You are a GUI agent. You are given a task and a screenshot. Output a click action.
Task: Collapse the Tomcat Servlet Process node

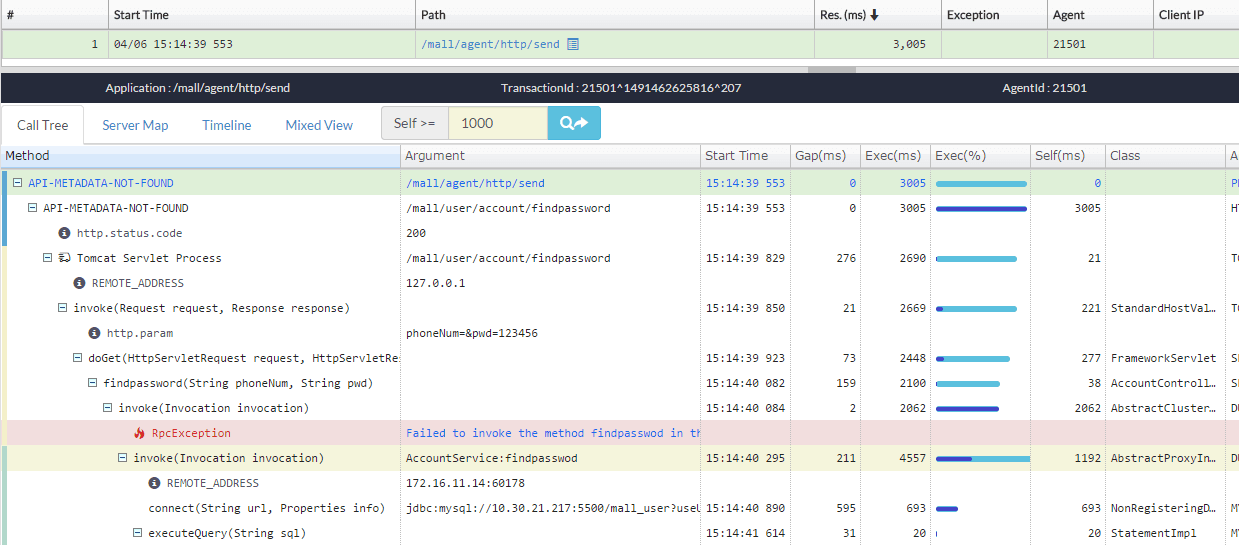click(x=47, y=258)
